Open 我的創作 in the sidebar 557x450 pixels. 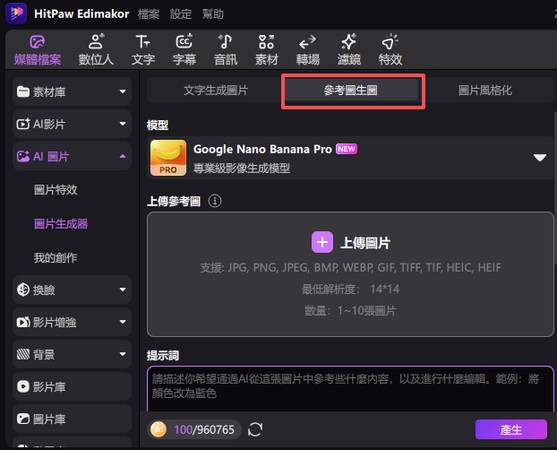tap(55, 257)
